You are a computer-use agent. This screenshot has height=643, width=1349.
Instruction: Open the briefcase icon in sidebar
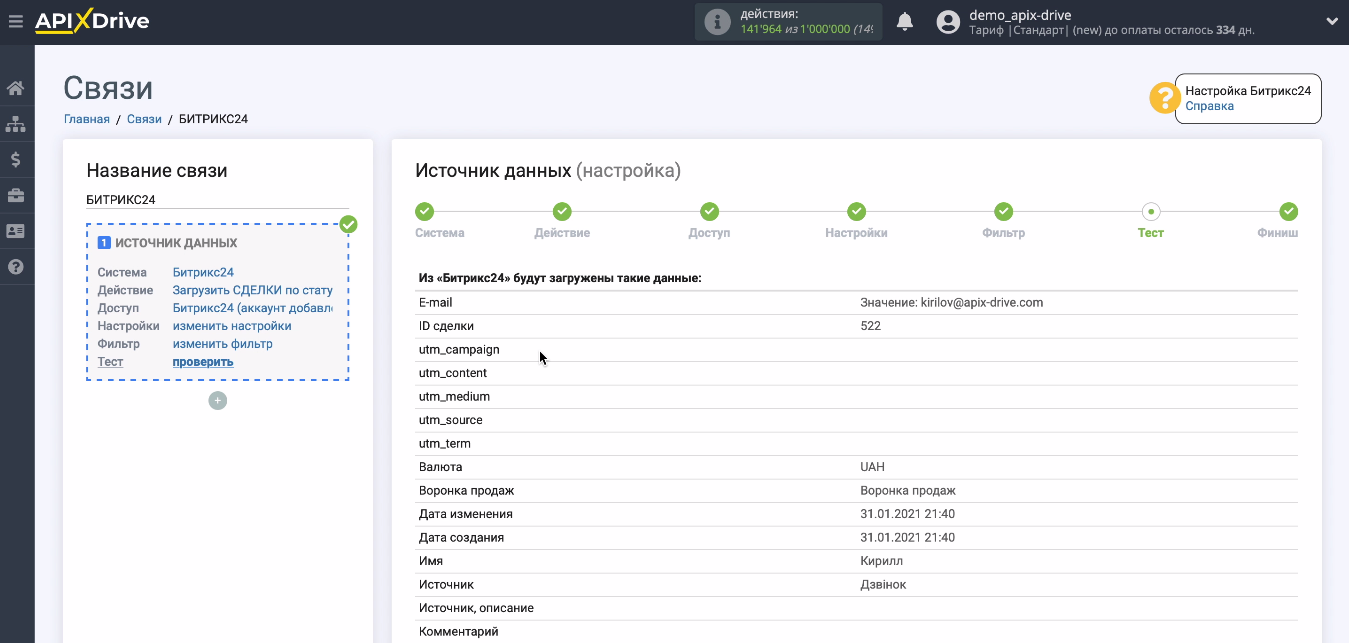click(x=16, y=195)
